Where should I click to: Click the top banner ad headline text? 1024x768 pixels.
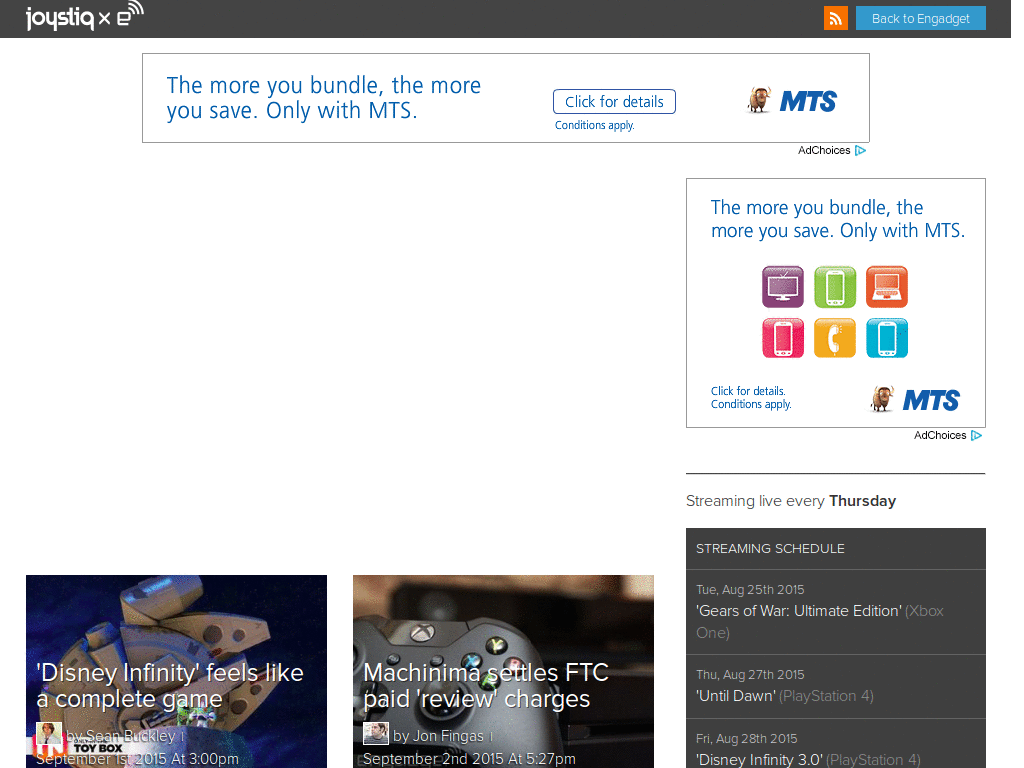pyautogui.click(x=323, y=98)
